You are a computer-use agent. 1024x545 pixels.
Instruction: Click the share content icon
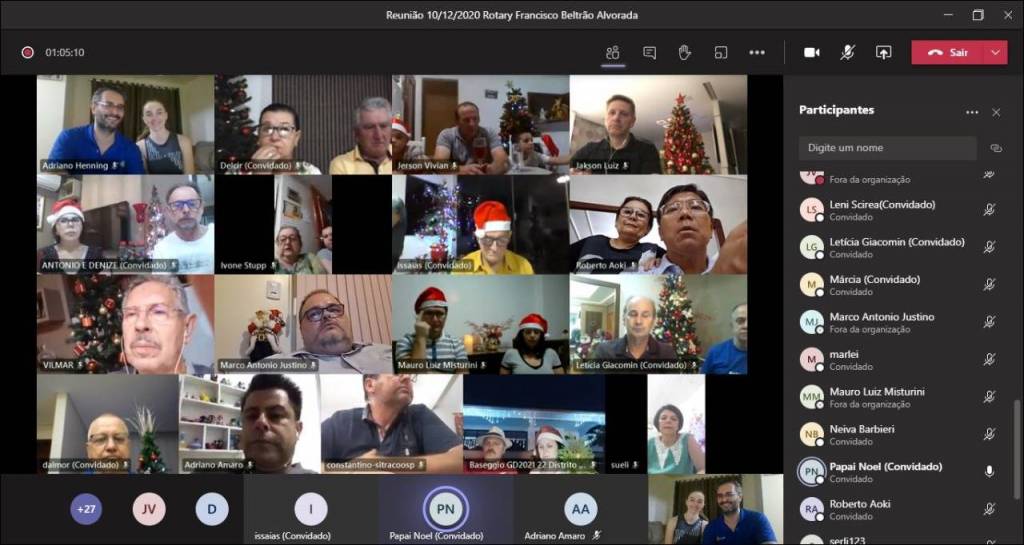point(883,52)
